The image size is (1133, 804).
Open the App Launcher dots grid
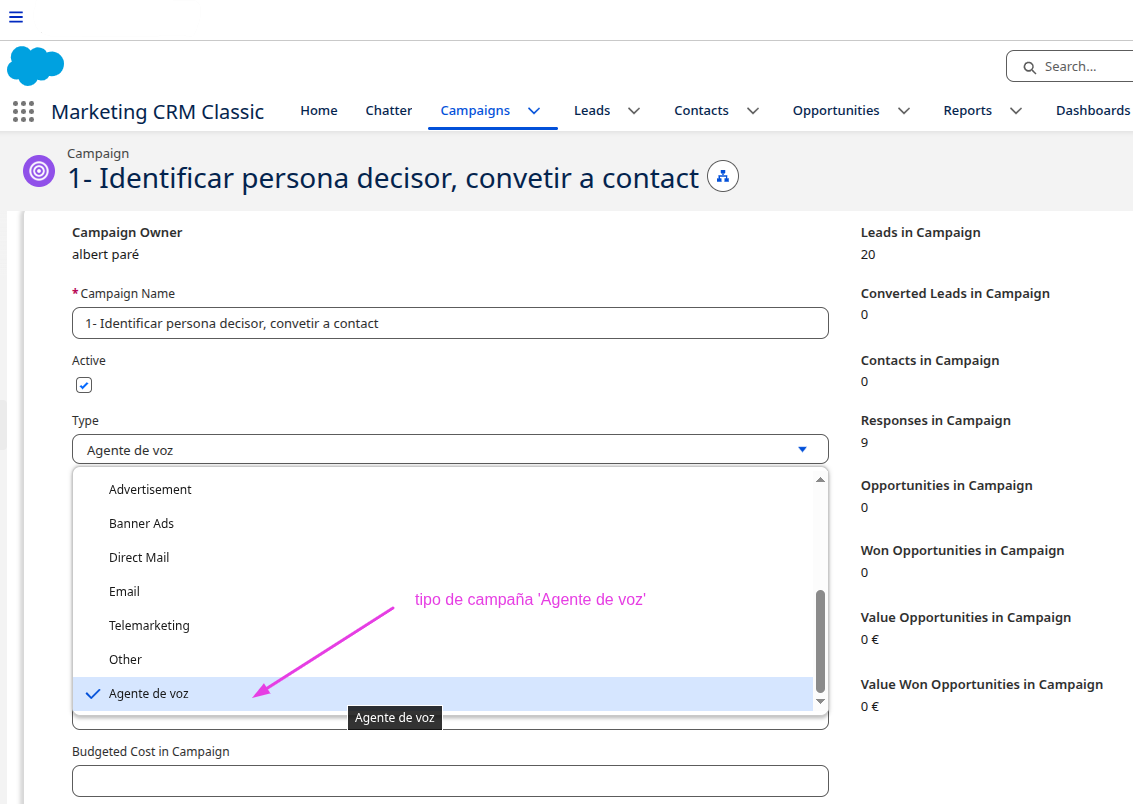[x=24, y=111]
